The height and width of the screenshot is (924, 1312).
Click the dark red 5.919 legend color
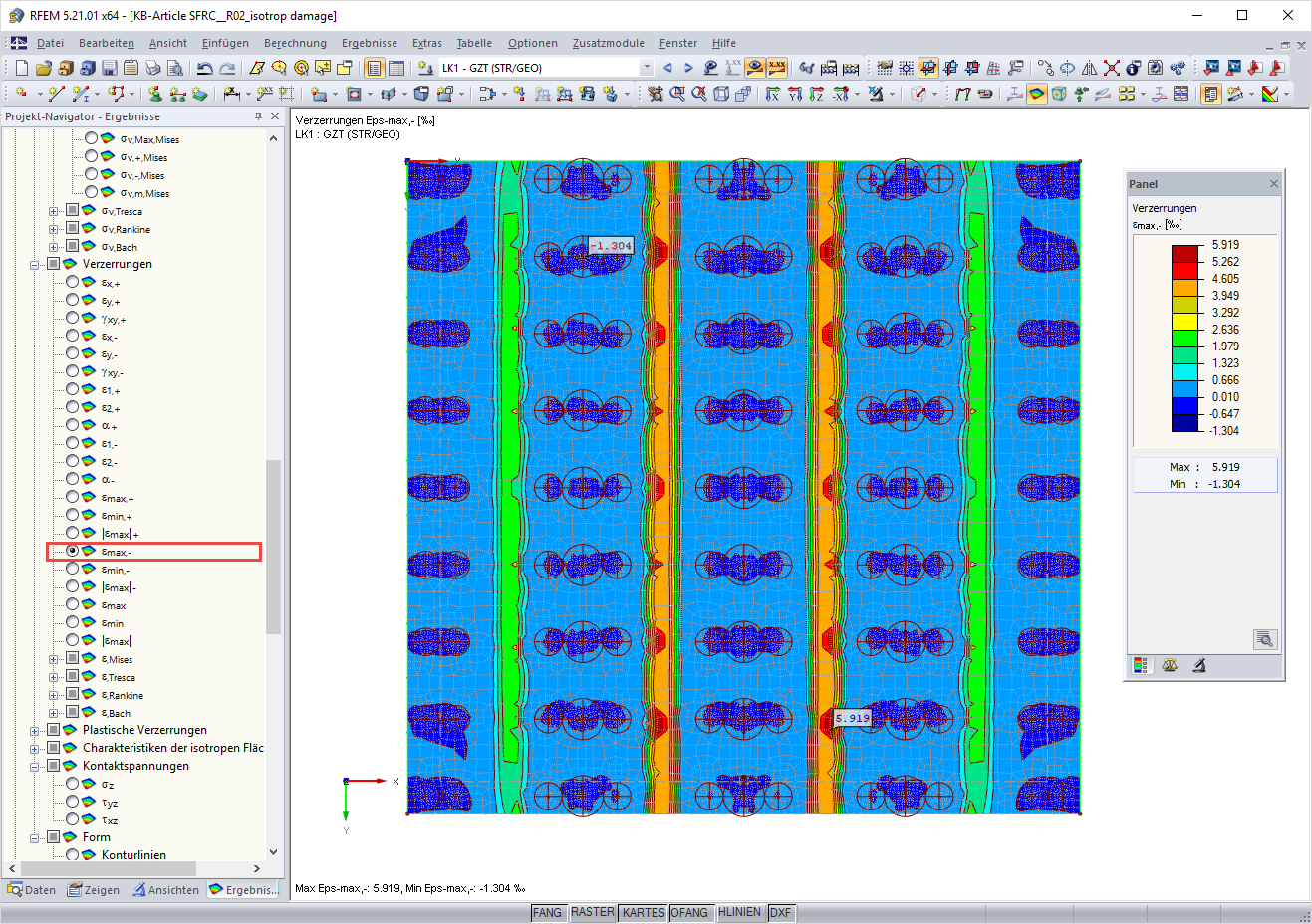pos(1184,253)
